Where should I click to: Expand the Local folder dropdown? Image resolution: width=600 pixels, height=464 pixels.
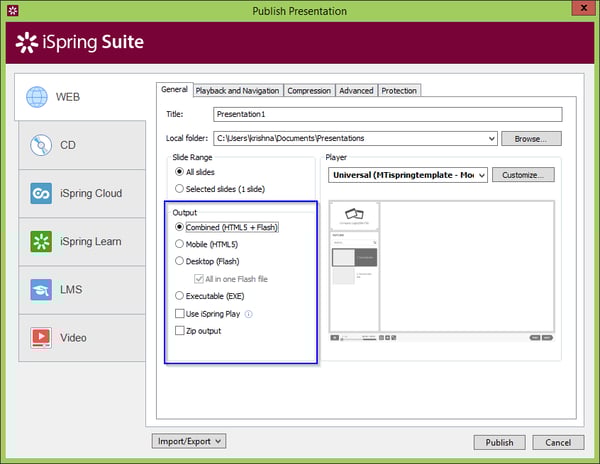coord(492,138)
